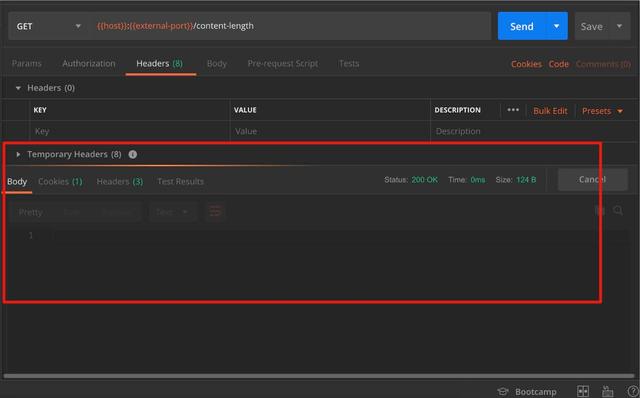640x398 pixels.
Task: Open the Test Results tab
Action: [x=180, y=182]
